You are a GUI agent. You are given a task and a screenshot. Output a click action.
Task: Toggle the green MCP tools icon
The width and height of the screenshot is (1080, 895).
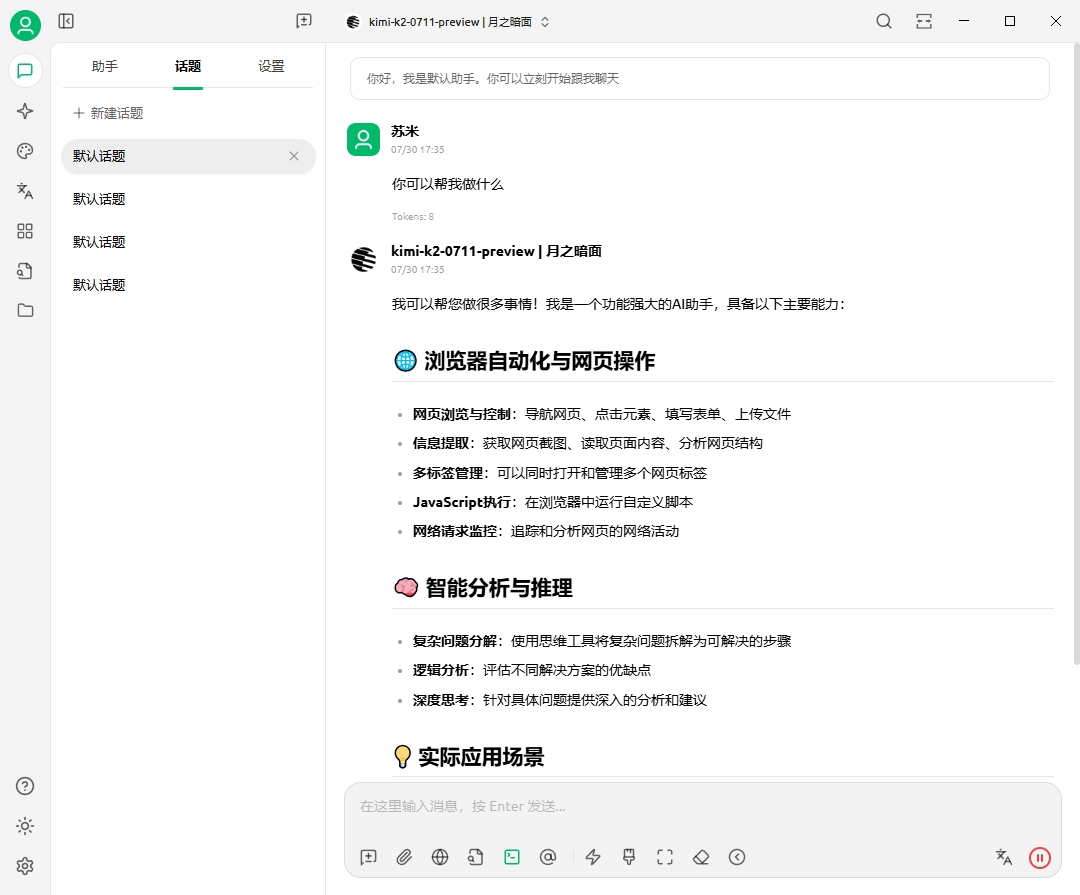(x=512, y=857)
